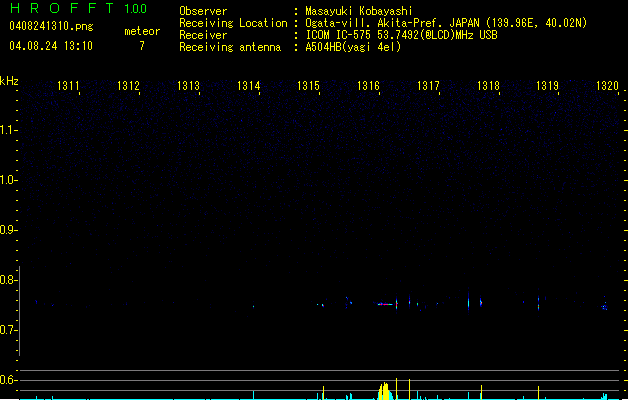Click the 1314 time axis marker
Image resolution: width=629 pixels, height=400 pixels.
point(249,86)
